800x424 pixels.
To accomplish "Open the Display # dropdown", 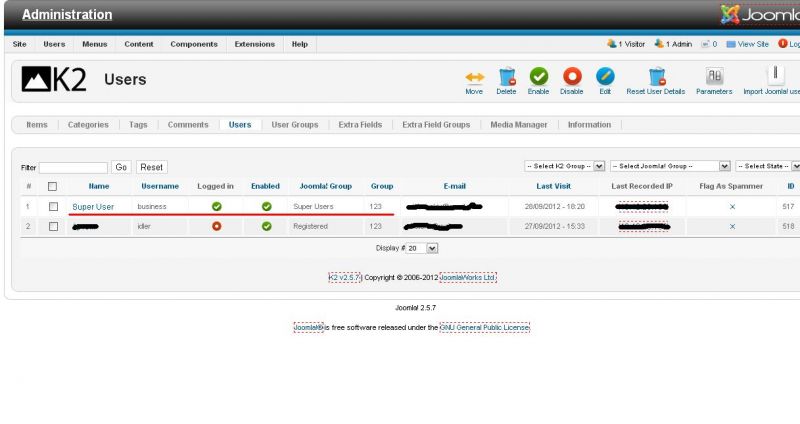I will [422, 248].
